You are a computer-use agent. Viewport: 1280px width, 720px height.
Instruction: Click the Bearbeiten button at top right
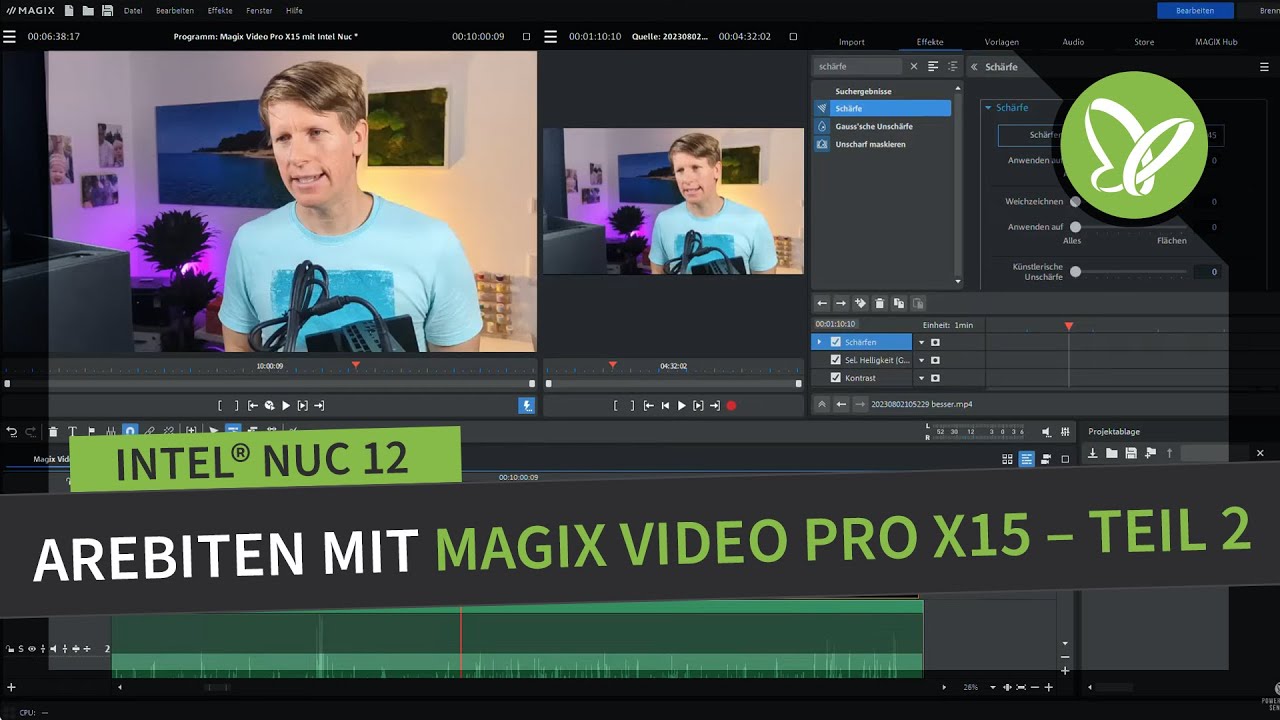click(x=1195, y=11)
